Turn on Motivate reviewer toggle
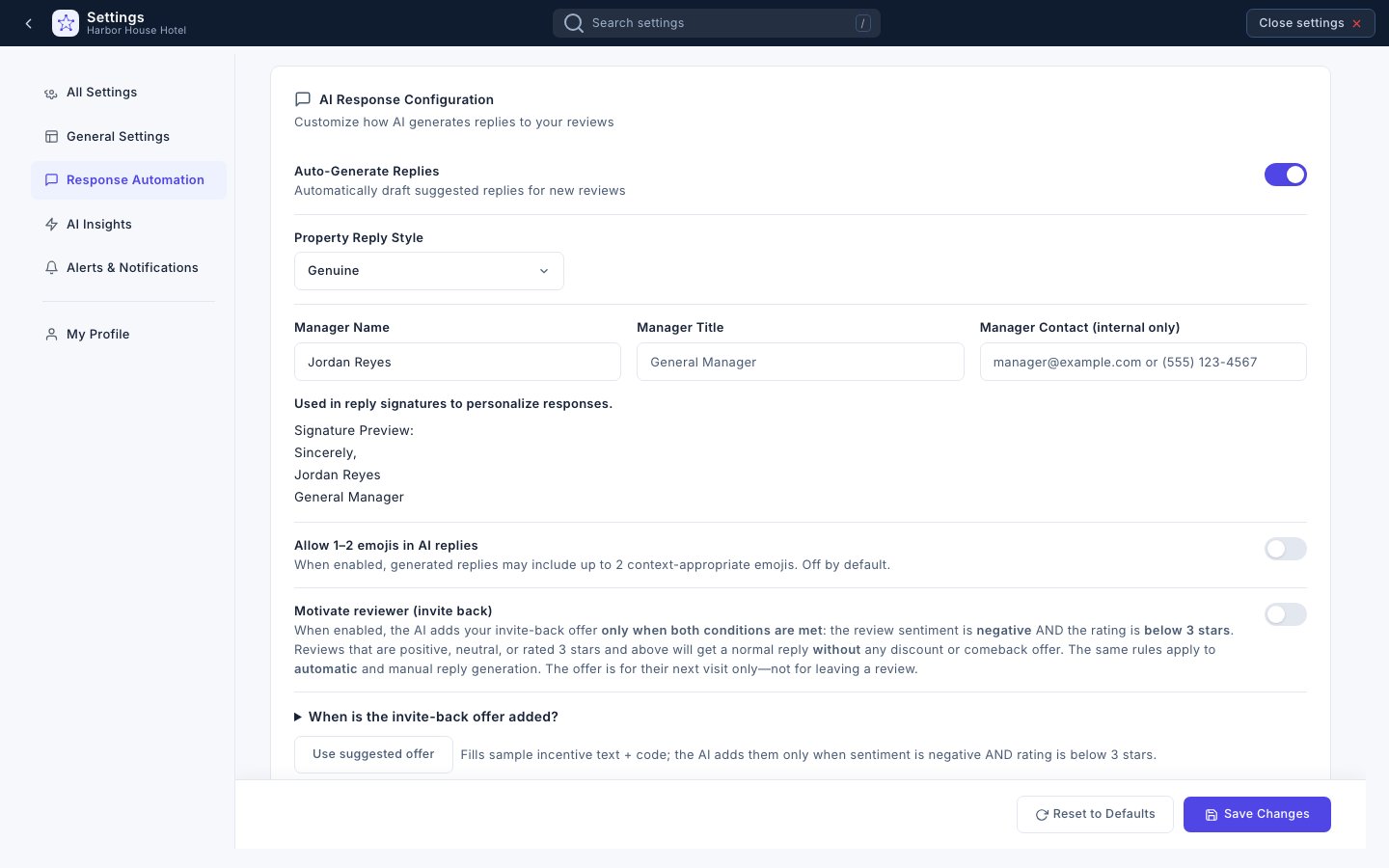Screen dimensions: 1389x868 (1286, 614)
